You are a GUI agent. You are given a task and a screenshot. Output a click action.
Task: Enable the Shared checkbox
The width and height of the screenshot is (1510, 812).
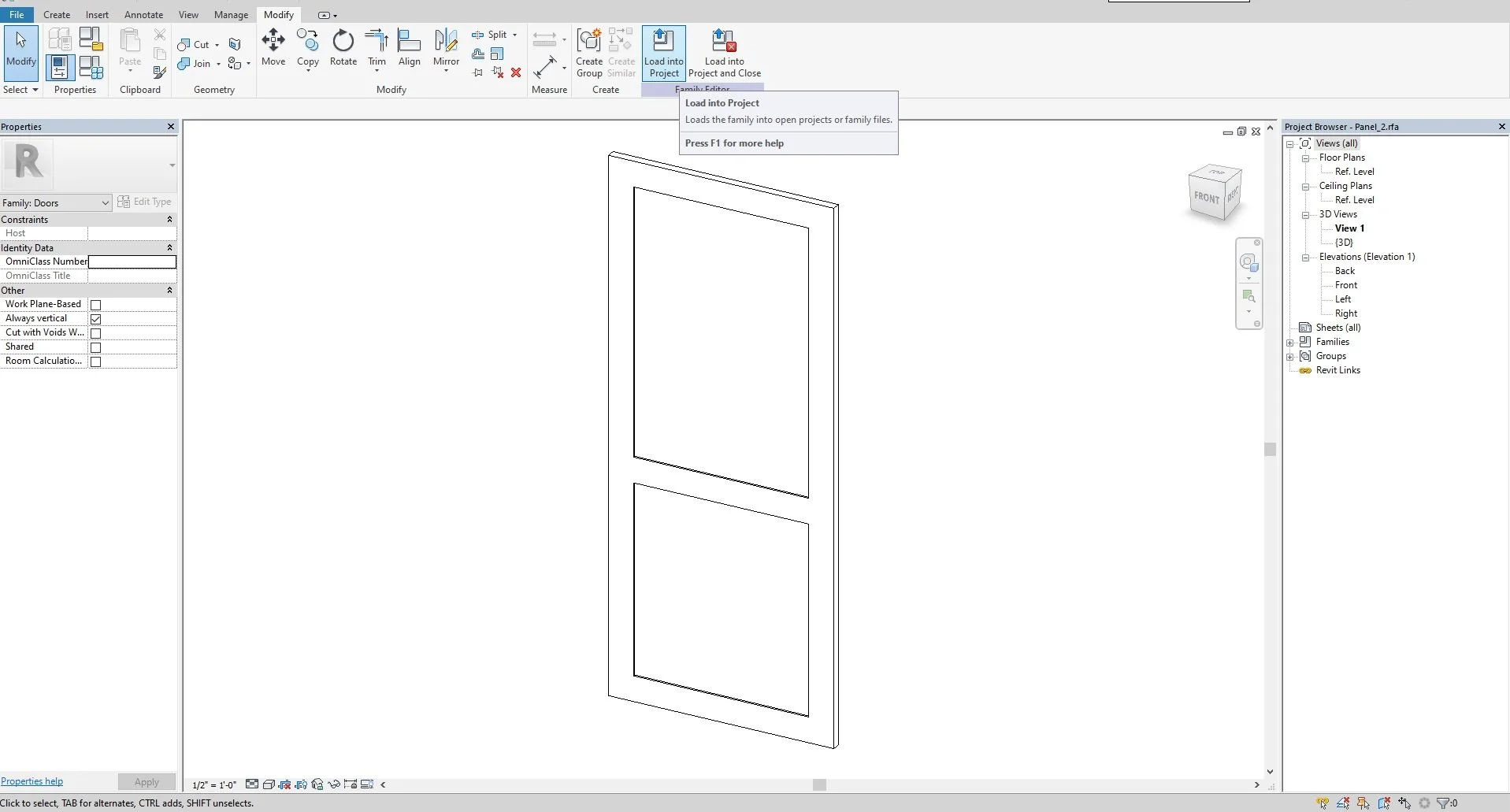tap(95, 347)
